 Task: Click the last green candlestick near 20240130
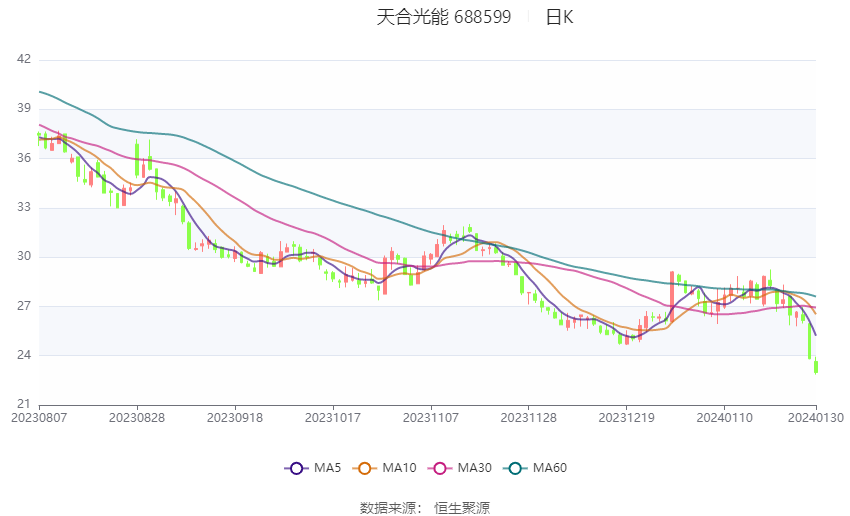click(815, 366)
